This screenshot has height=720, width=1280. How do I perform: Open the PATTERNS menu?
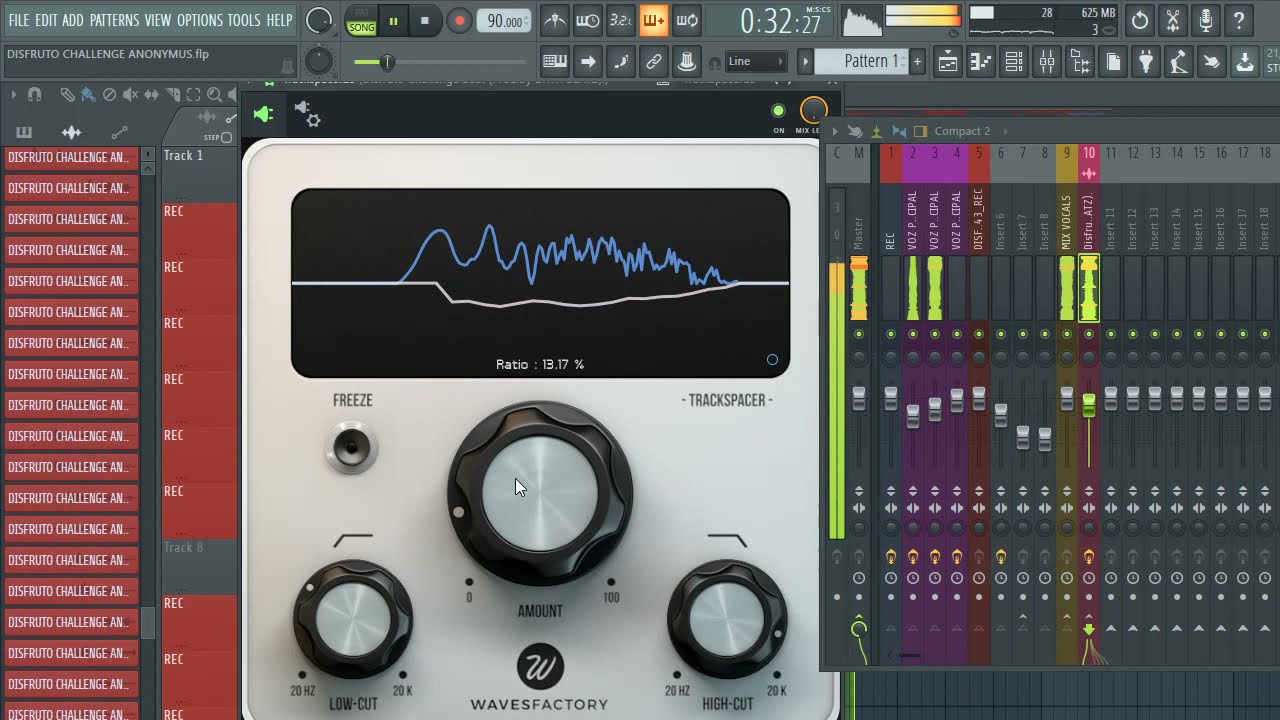114,20
